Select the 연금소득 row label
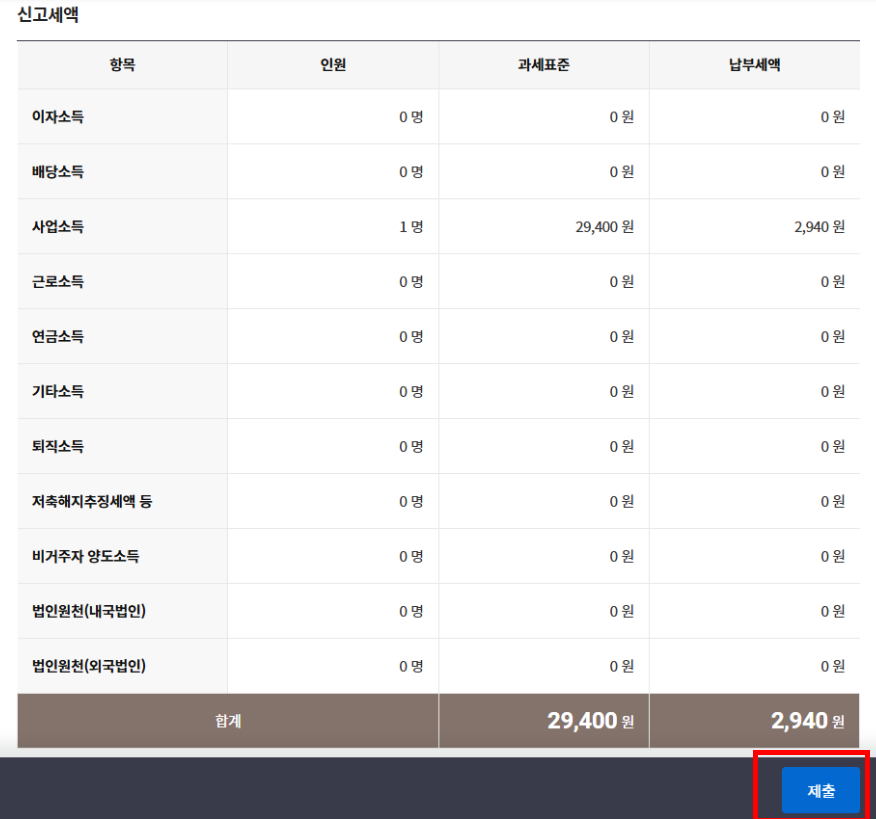The height and width of the screenshot is (819, 876). click(58, 336)
